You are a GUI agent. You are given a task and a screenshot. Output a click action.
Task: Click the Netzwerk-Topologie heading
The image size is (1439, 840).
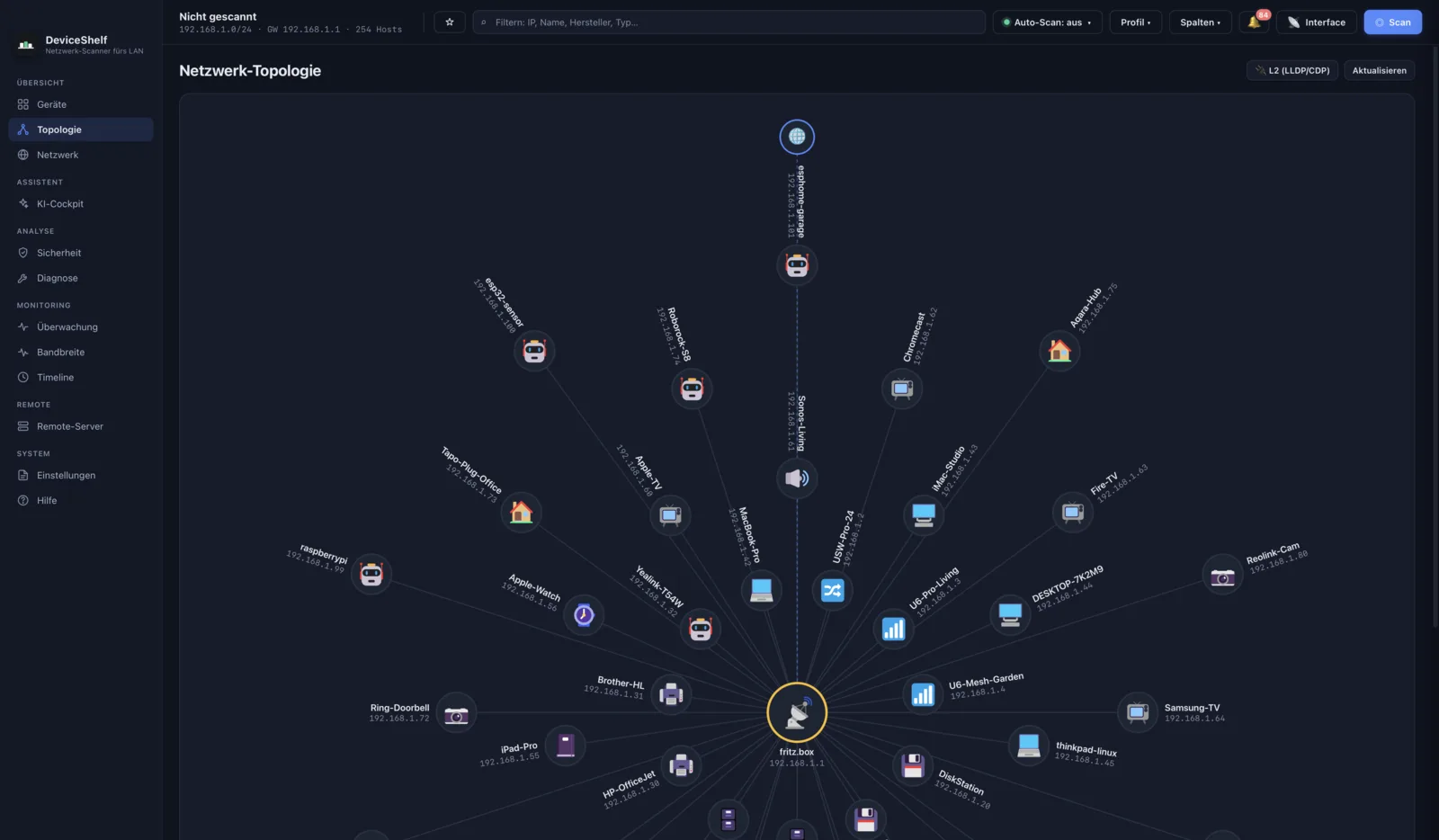tap(250, 70)
